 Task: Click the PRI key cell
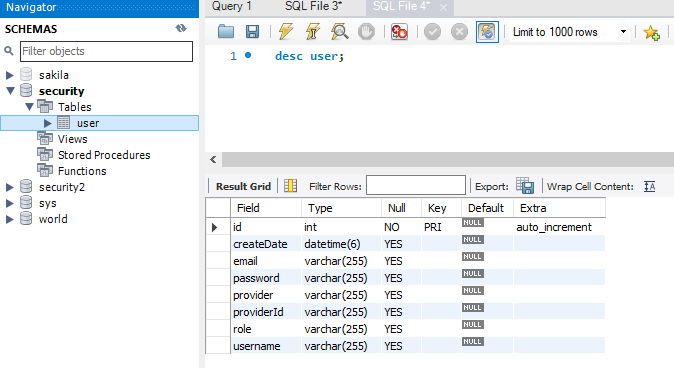point(441,227)
